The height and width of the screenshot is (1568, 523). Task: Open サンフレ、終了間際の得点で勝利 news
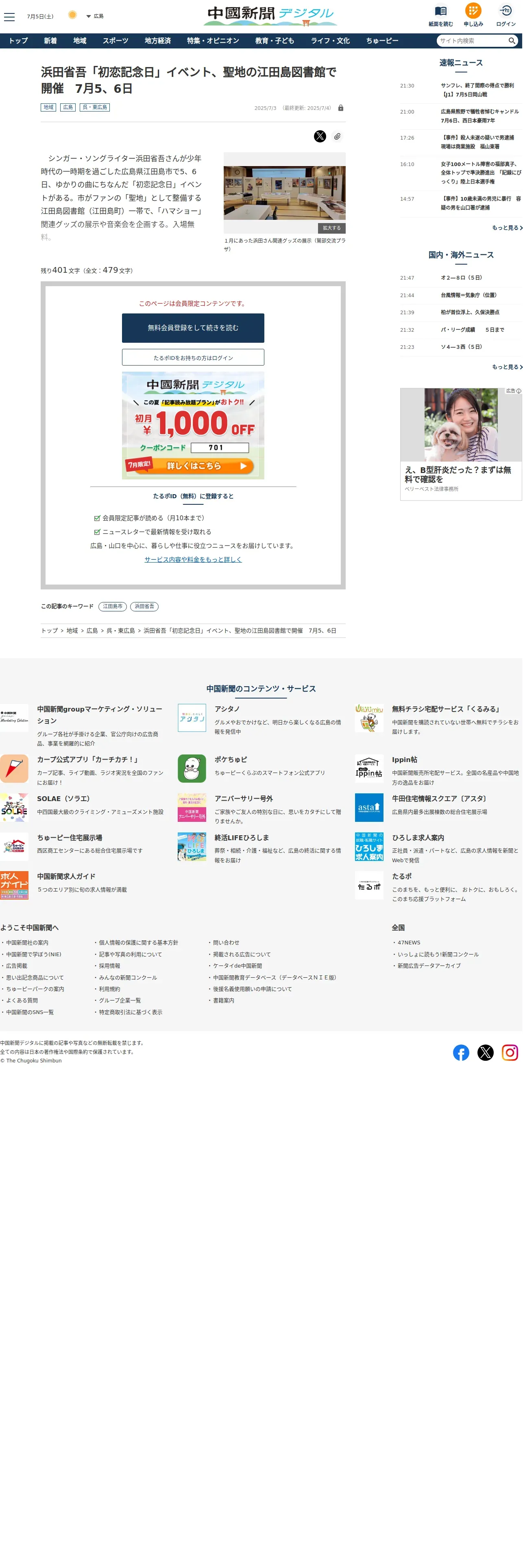click(477, 90)
